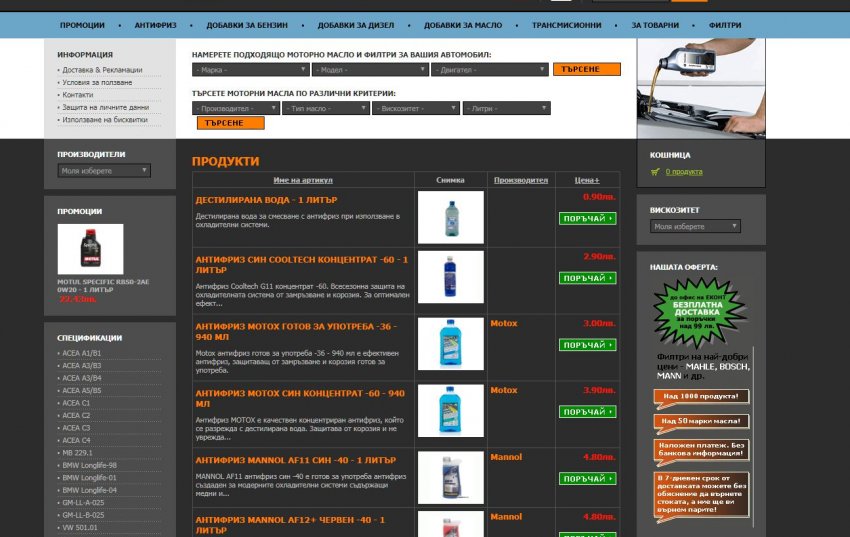Open the Mannol AF11 product image
This screenshot has height=537, width=850.
tap(450, 478)
